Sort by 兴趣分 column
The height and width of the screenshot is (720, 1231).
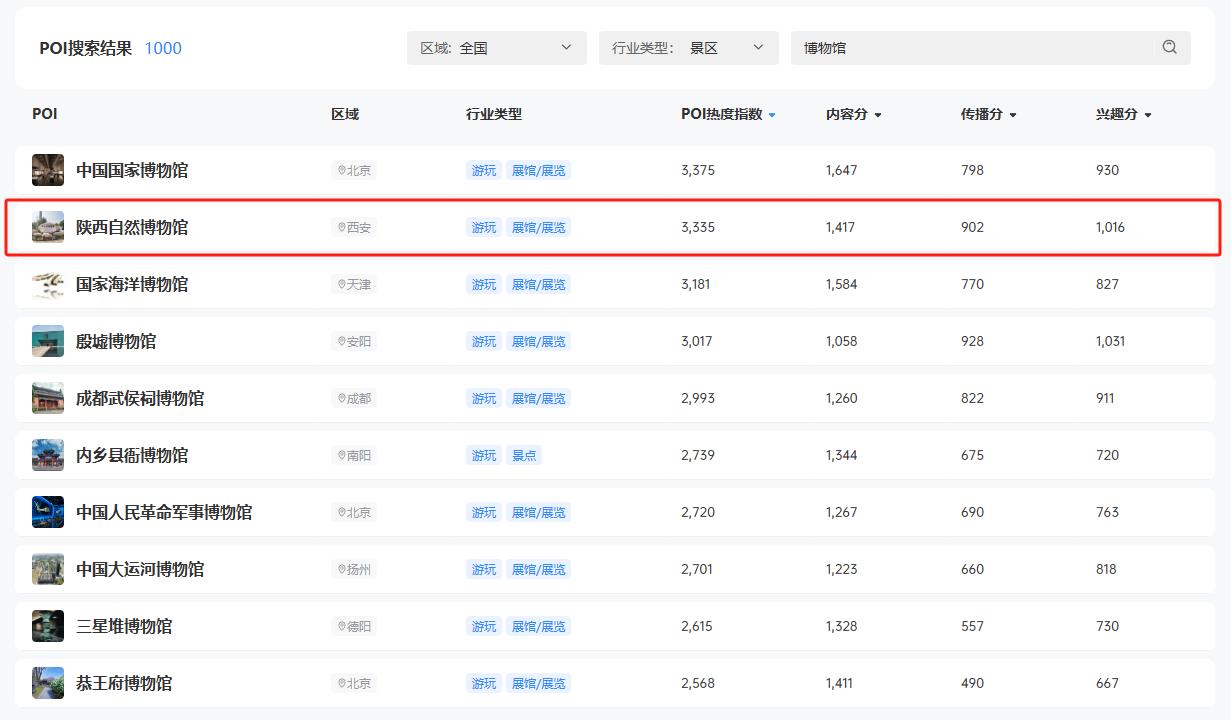tap(1124, 114)
